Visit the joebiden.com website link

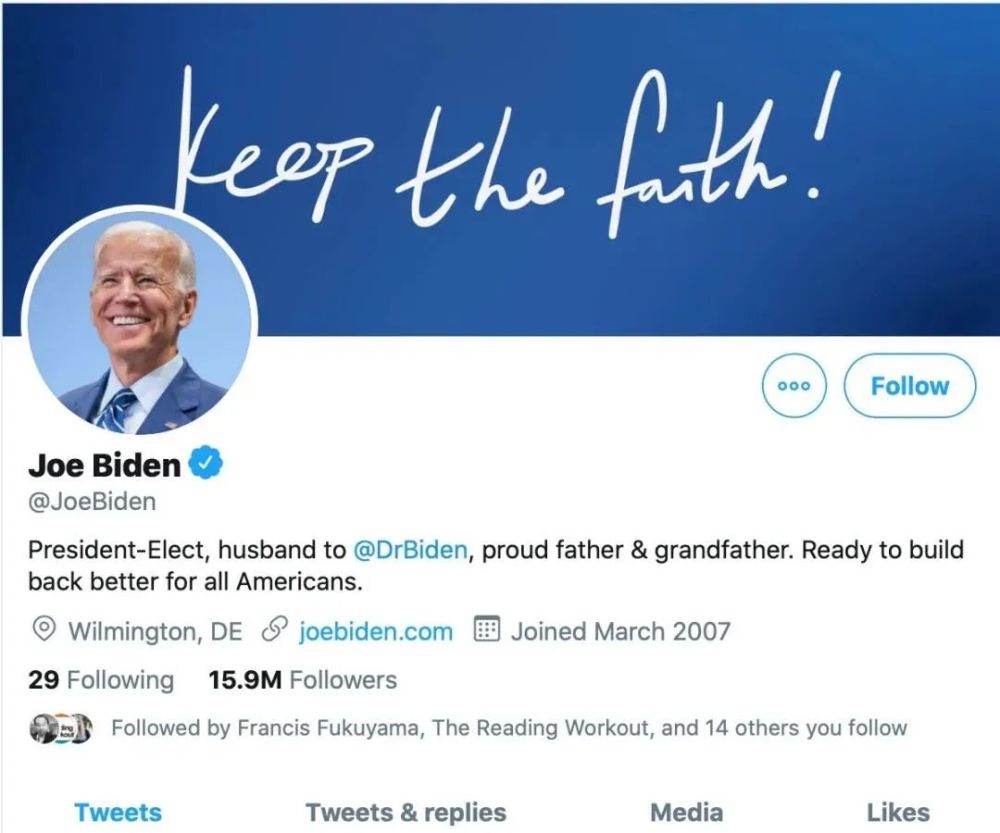tap(376, 631)
